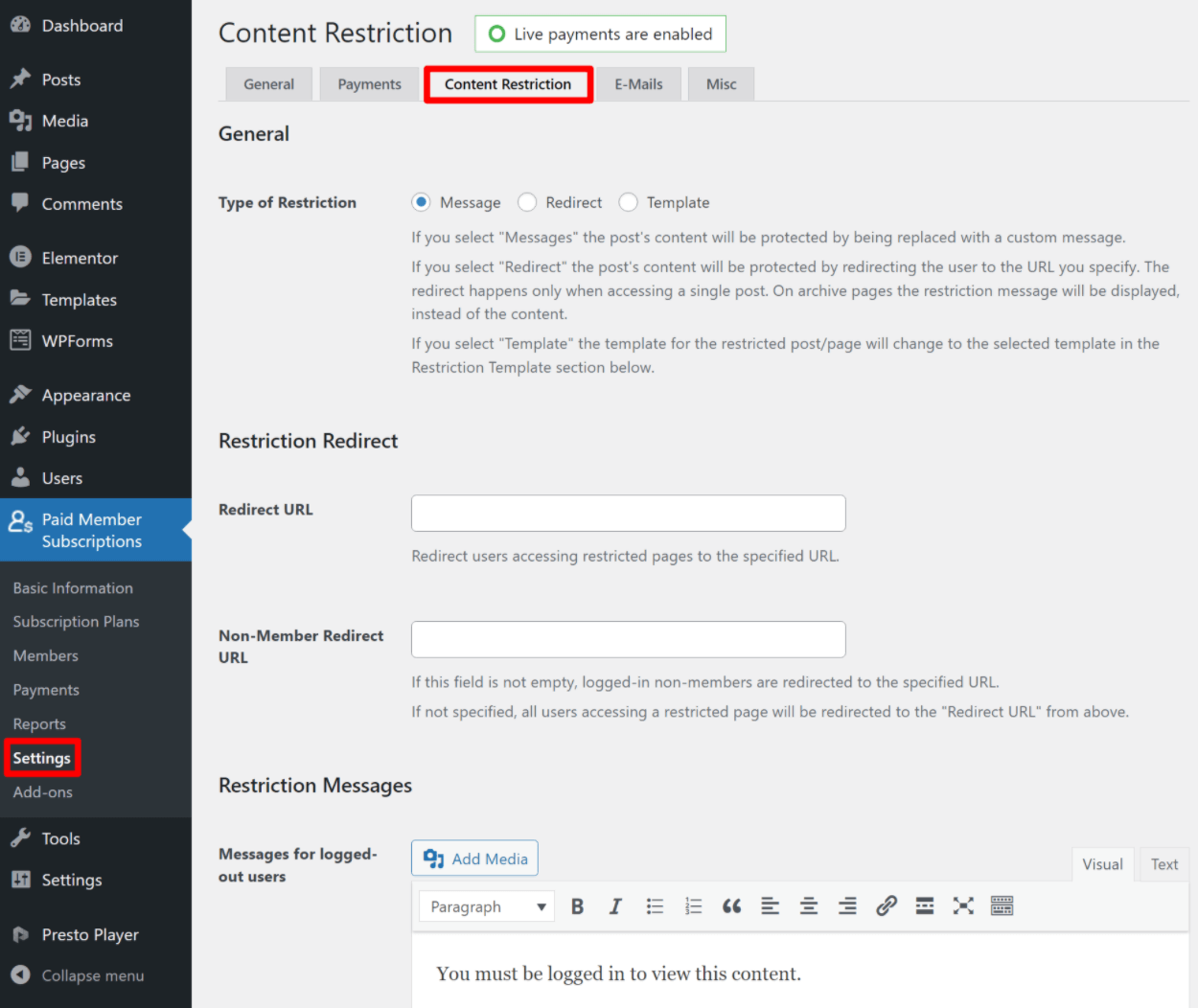
Task: Open Basic Information submenu item
Action: pyautogui.click(x=73, y=588)
